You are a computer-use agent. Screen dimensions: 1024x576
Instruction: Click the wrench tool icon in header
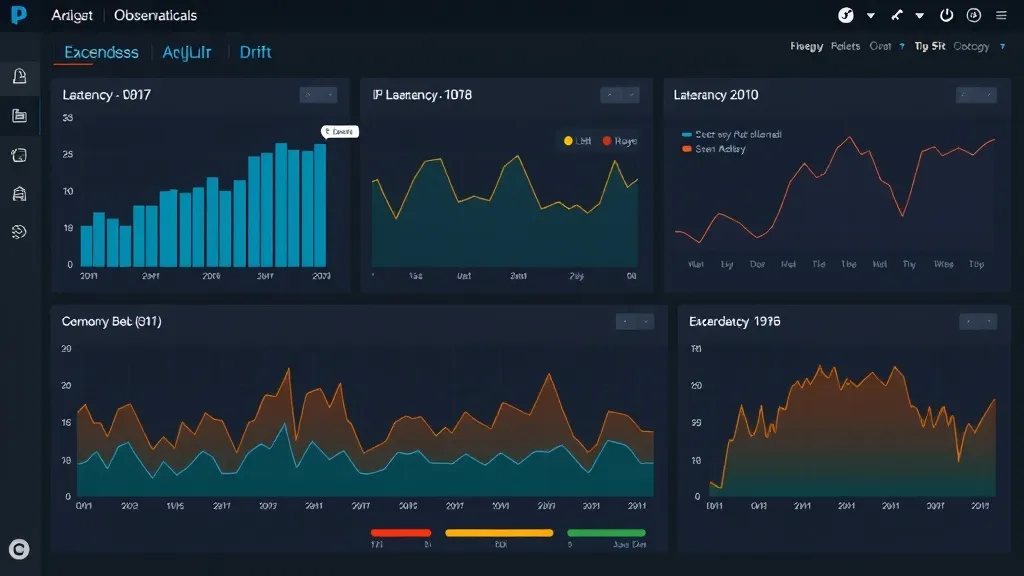pyautogui.click(x=897, y=15)
